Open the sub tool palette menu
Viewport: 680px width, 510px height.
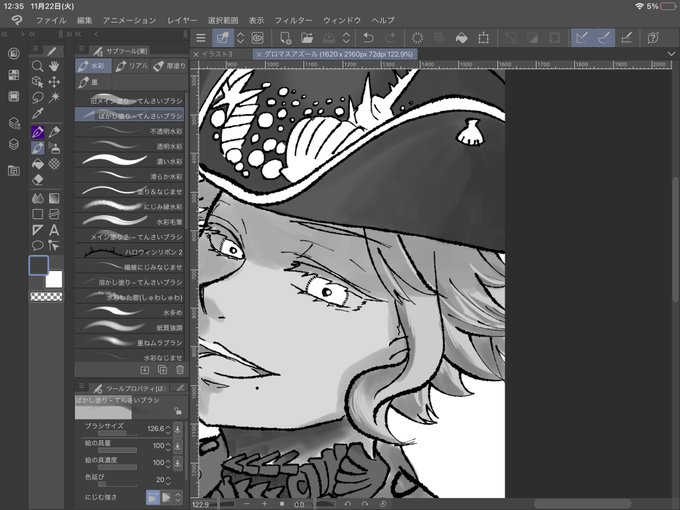[x=81, y=49]
